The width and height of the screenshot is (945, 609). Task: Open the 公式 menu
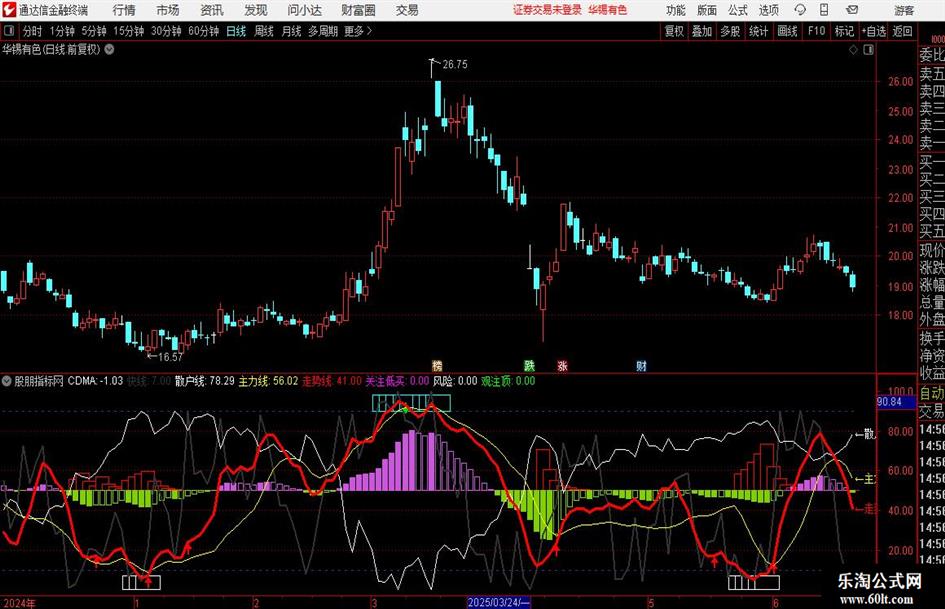tap(737, 10)
